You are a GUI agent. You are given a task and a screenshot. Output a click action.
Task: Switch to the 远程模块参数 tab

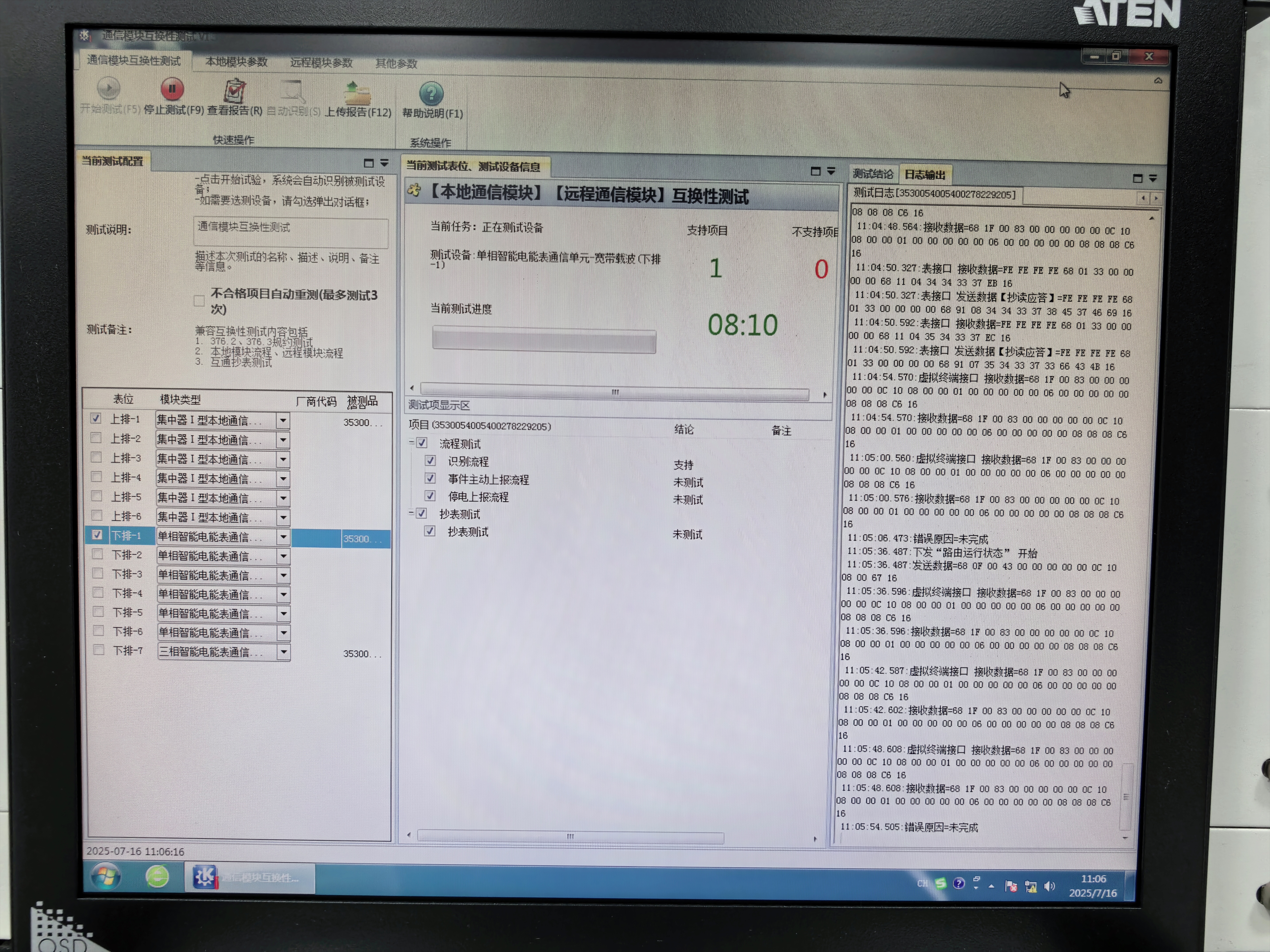(321, 63)
